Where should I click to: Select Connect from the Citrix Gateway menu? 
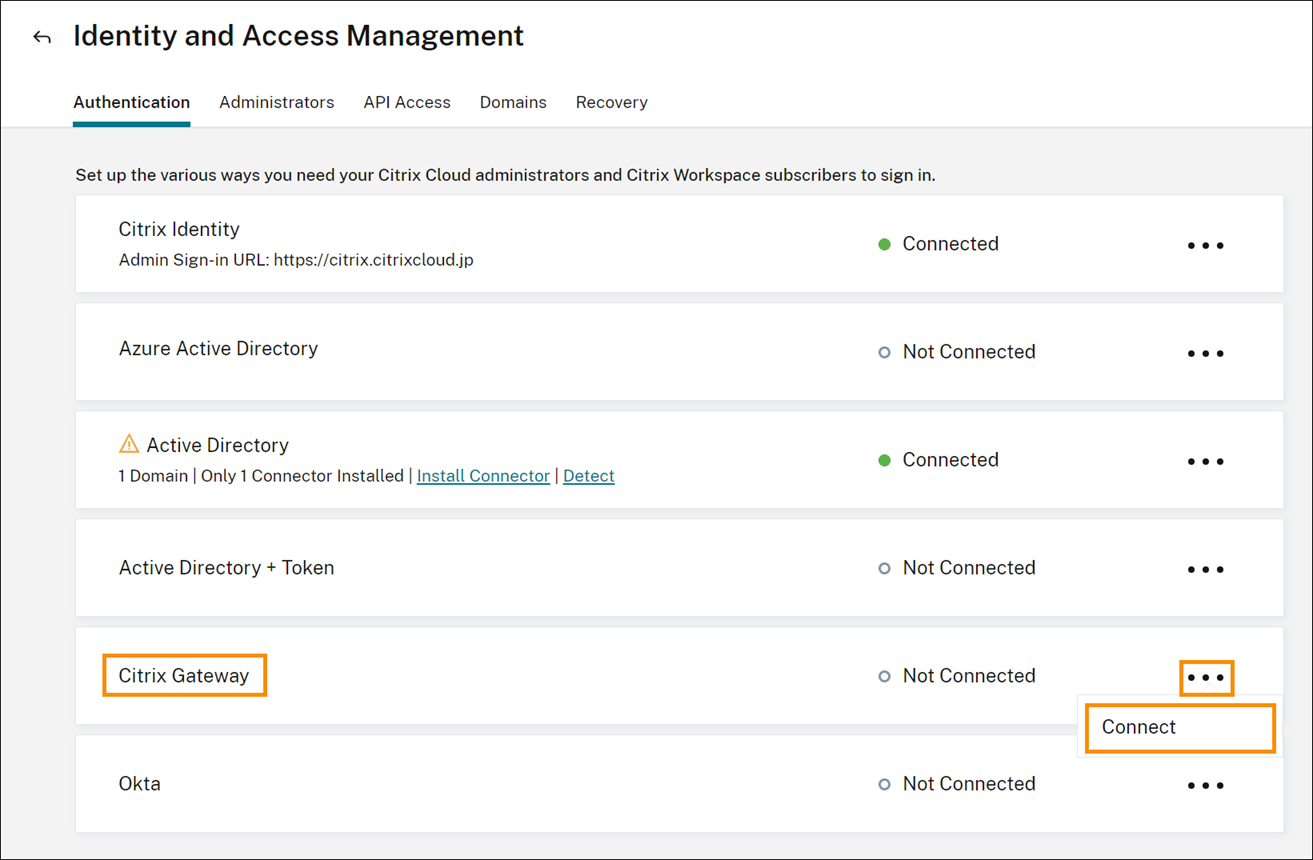[x=1139, y=727]
